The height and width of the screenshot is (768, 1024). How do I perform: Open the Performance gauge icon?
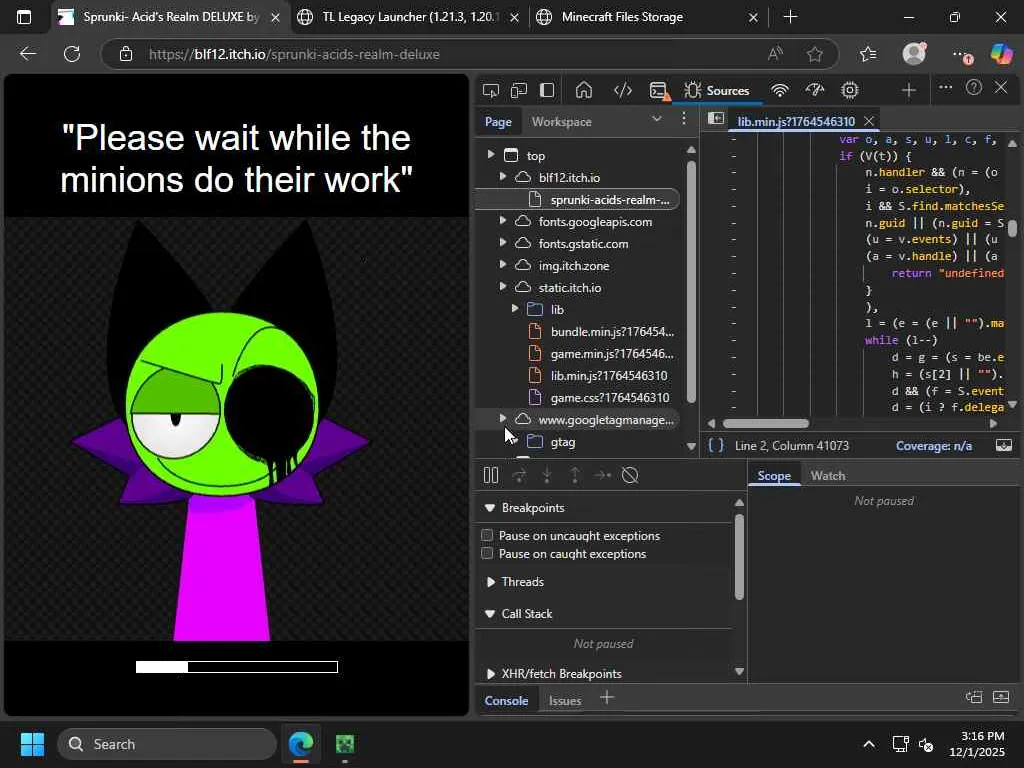pos(814,90)
